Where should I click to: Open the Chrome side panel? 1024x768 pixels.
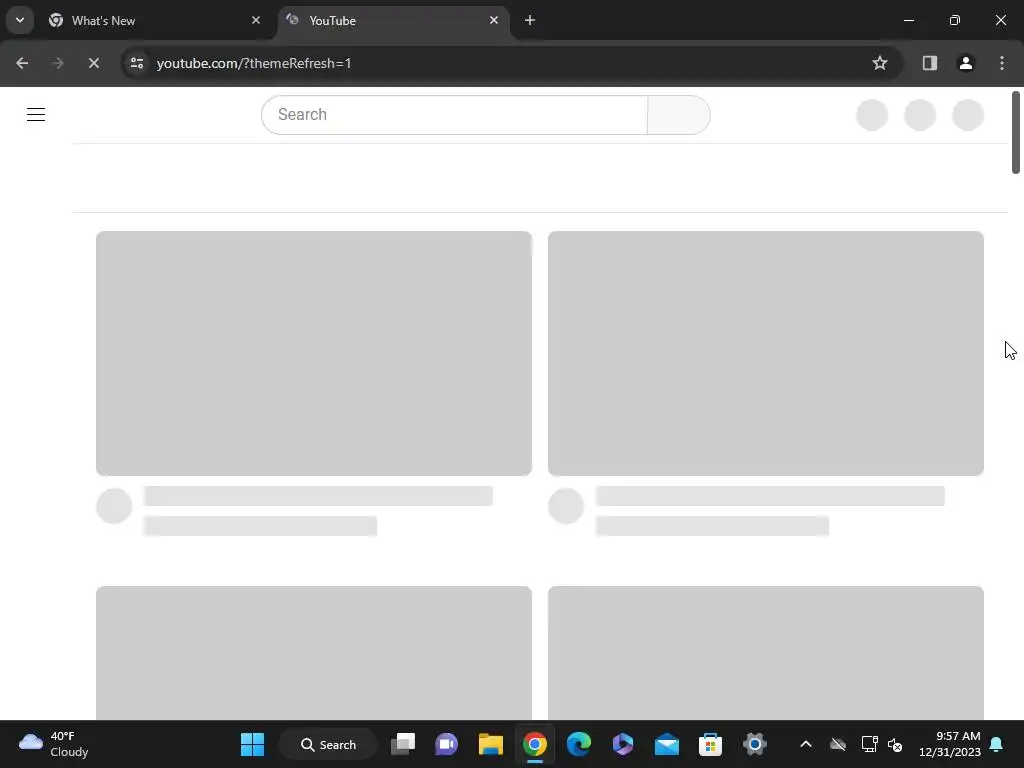click(x=929, y=63)
